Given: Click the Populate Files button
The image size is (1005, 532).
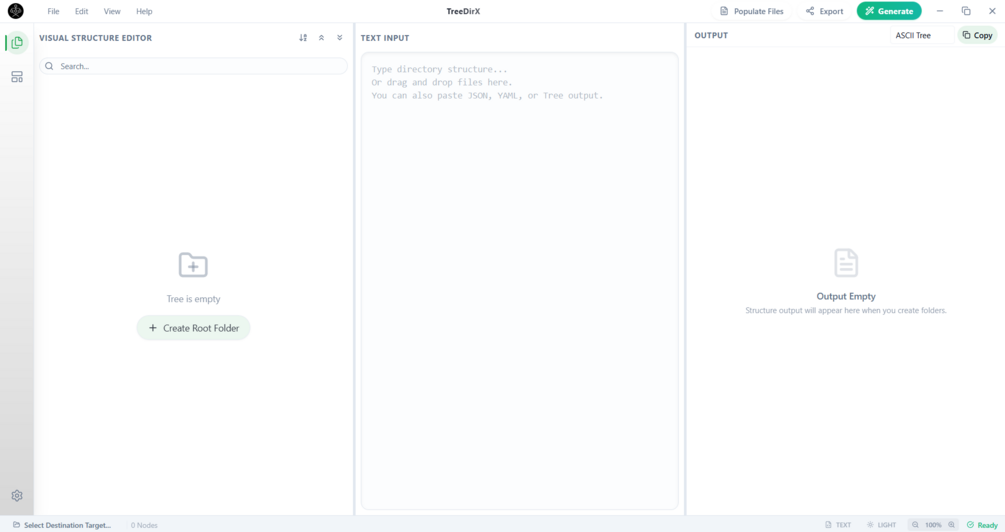Looking at the screenshot, I should point(751,11).
